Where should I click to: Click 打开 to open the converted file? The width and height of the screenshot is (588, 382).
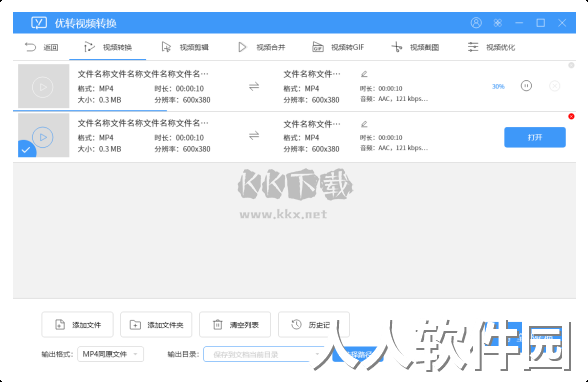[535, 137]
